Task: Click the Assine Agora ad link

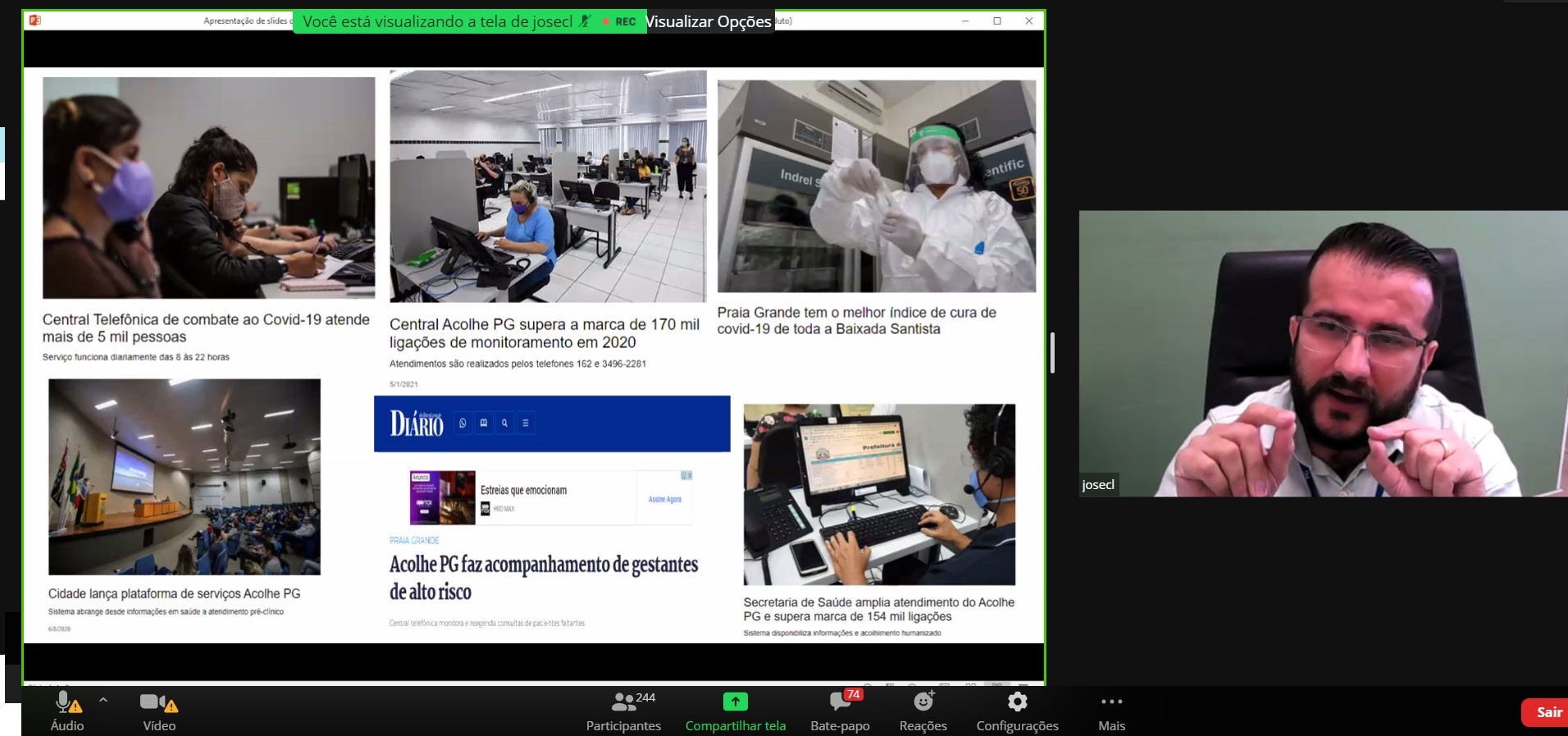Action: (664, 499)
